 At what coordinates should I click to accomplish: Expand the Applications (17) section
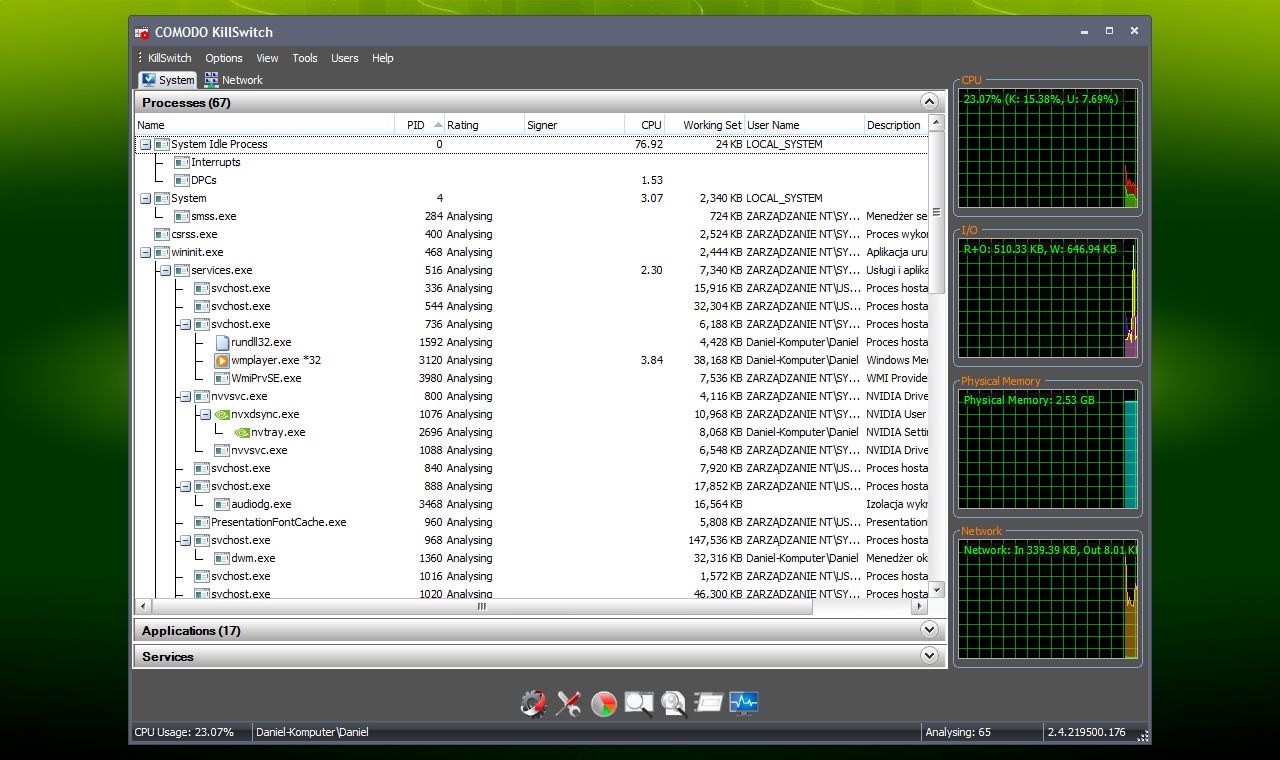click(x=929, y=630)
